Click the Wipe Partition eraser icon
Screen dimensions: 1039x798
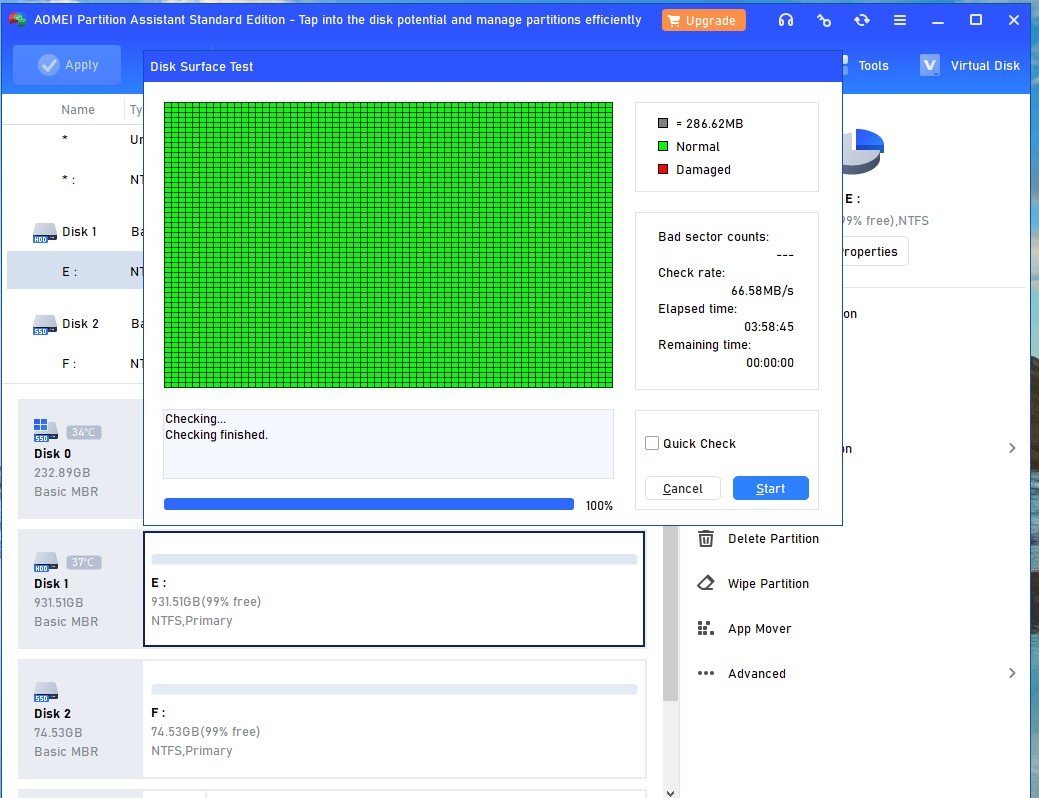click(x=706, y=584)
